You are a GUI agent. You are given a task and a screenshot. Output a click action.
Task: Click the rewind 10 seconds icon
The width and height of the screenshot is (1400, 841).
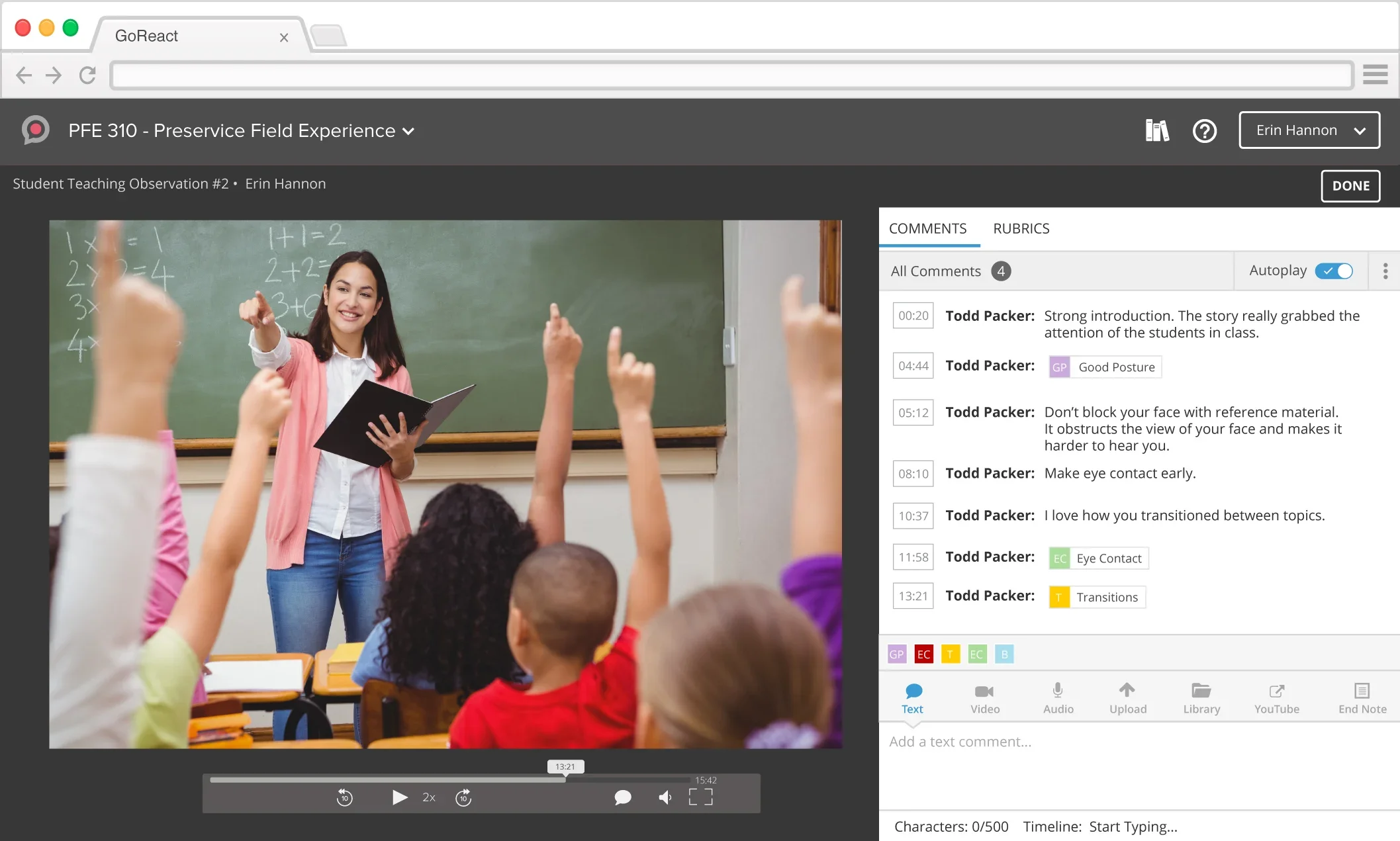point(344,797)
